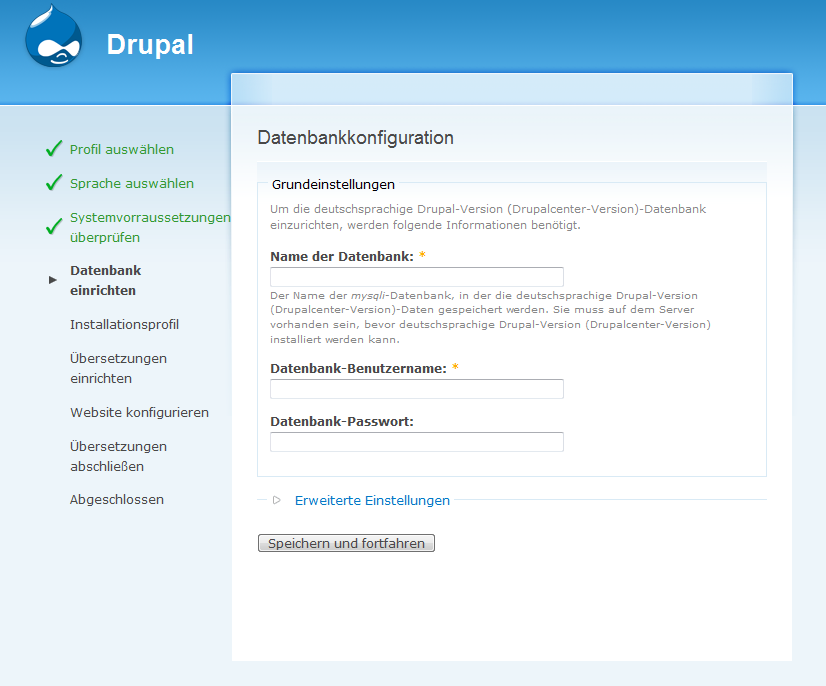Click the Abgeschlossen step
826x686 pixels.
(117, 499)
